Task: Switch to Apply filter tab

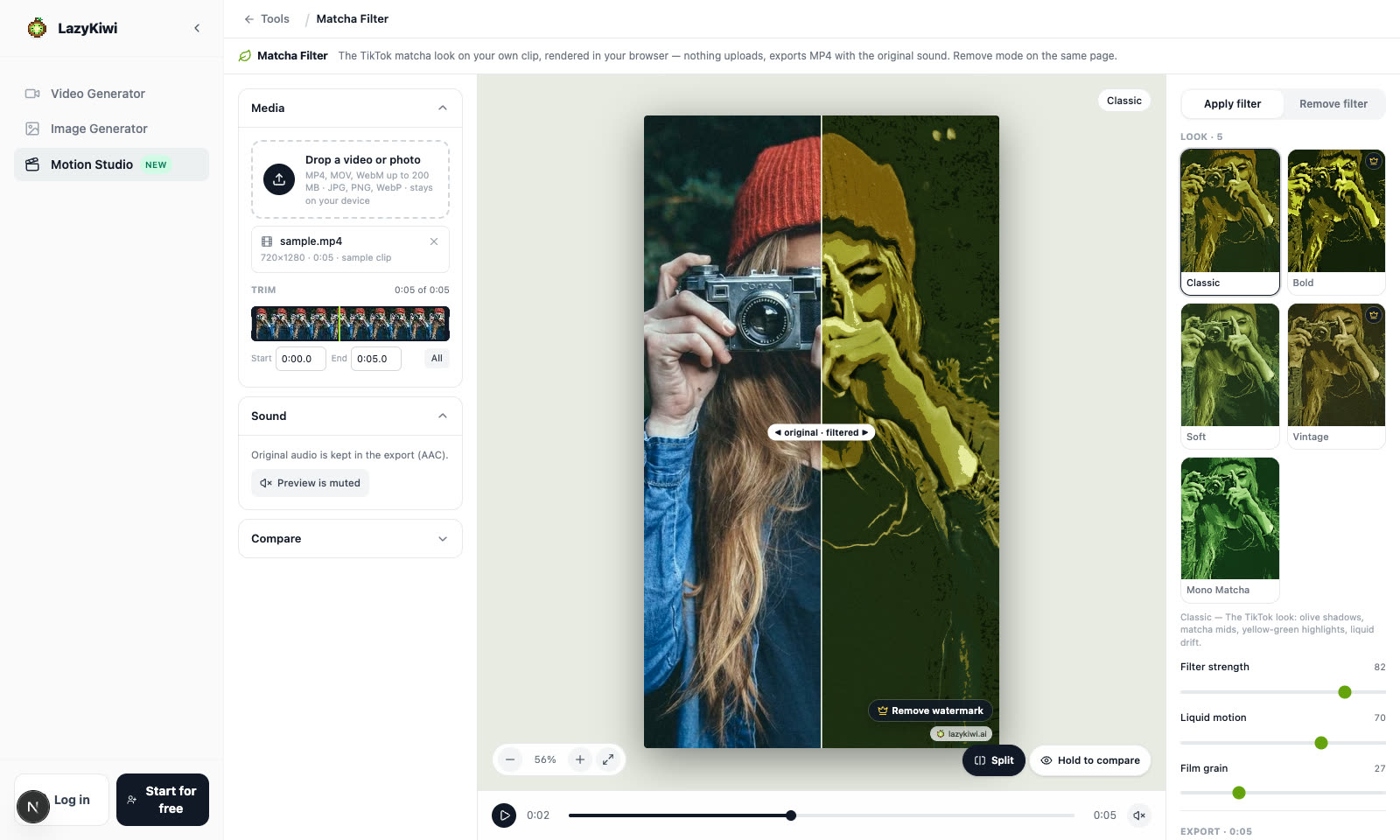Action: click(1232, 104)
